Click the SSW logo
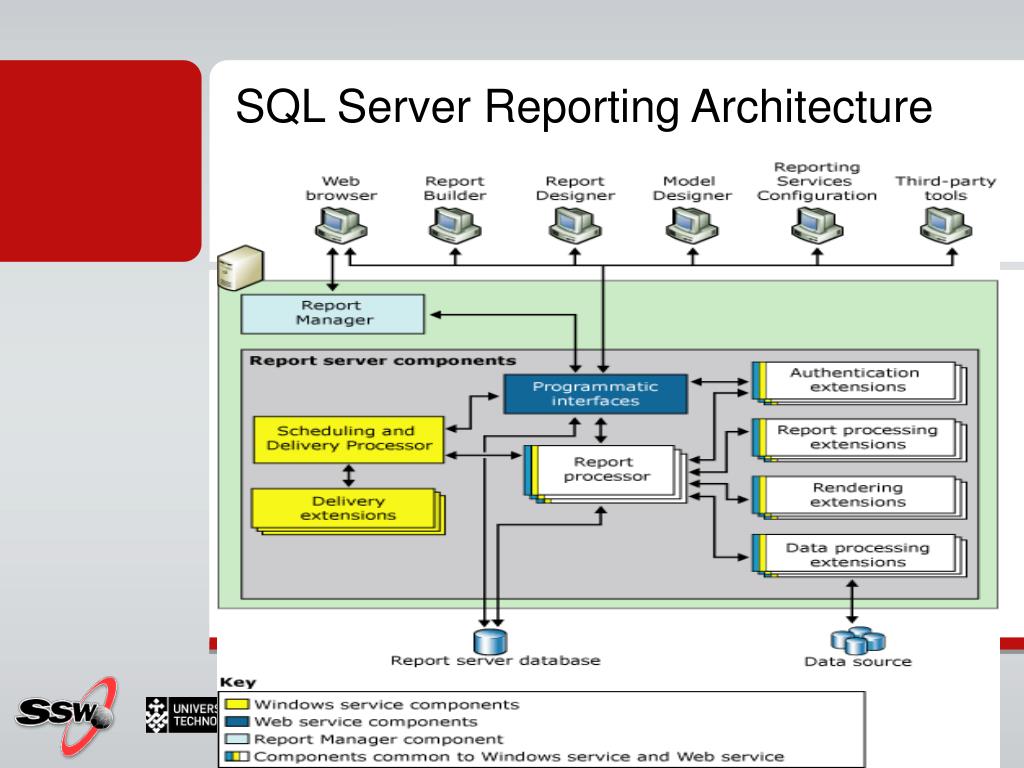1024x768 pixels. 66,716
